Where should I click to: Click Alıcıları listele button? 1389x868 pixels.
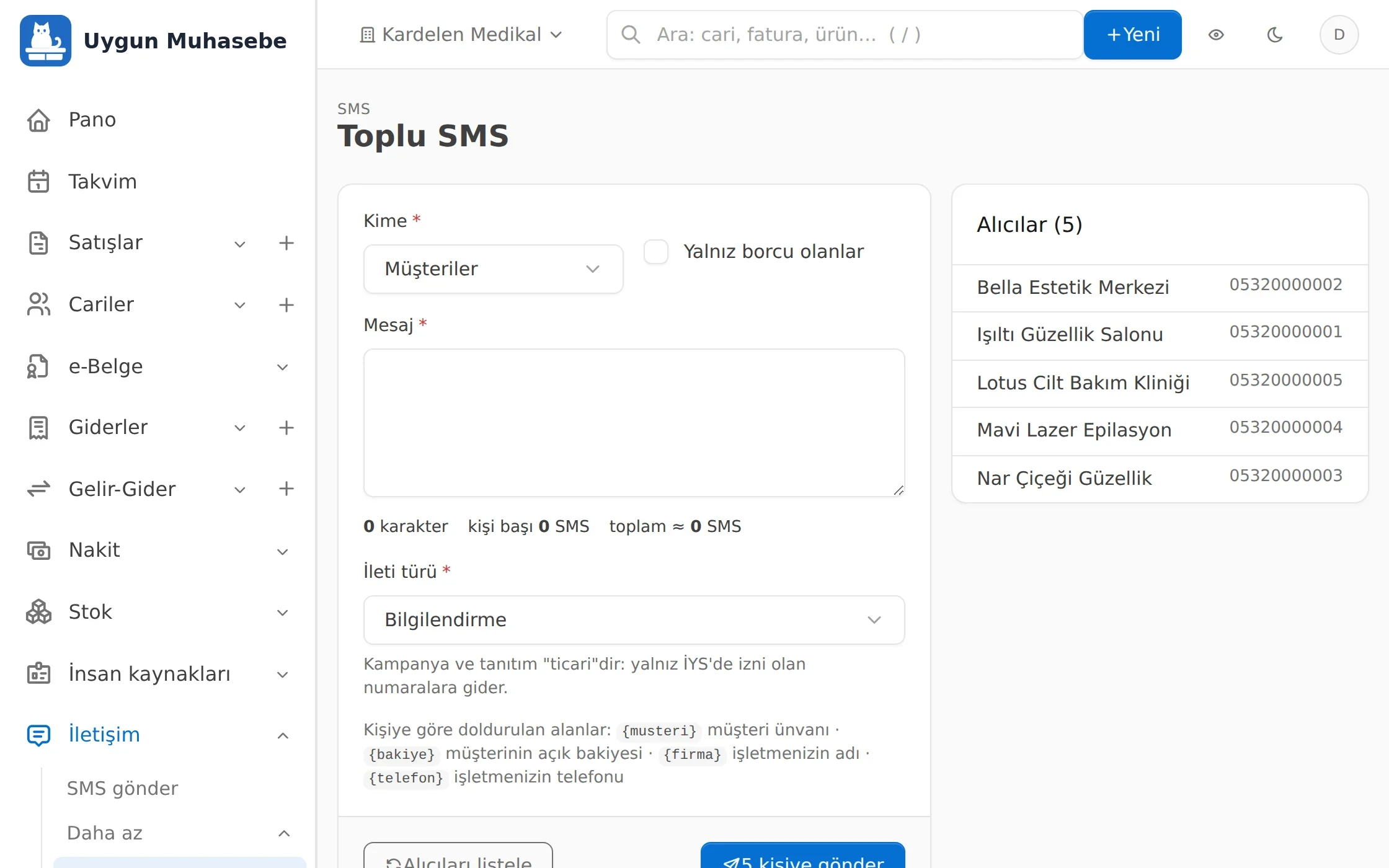(458, 856)
